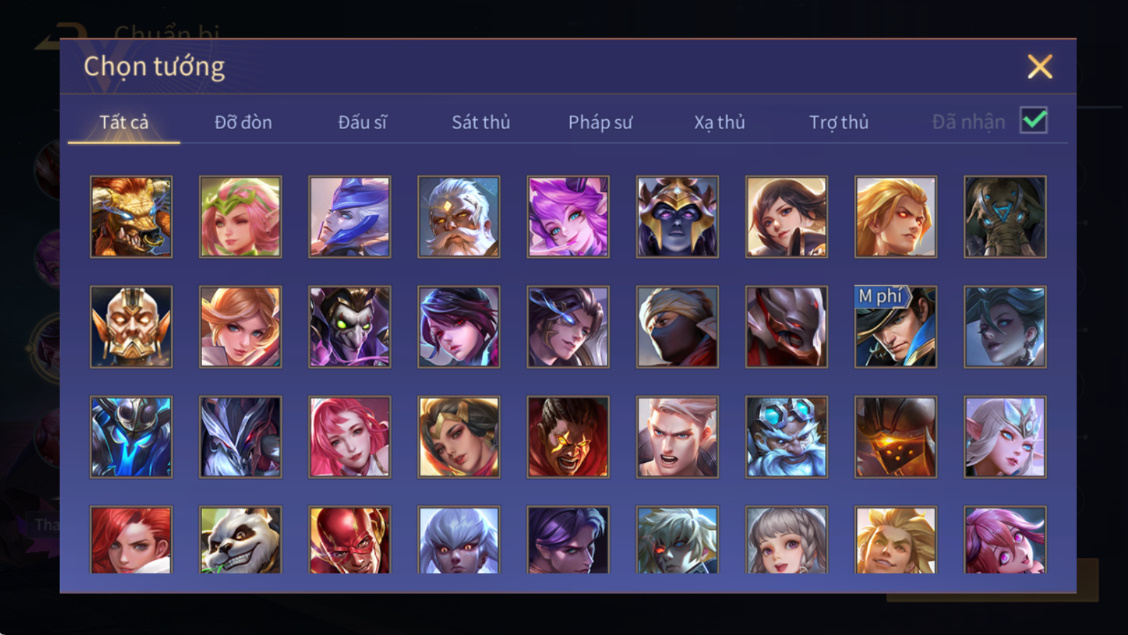Choose the hero marked "M phí"
The image size is (1128, 635).
coord(896,326)
